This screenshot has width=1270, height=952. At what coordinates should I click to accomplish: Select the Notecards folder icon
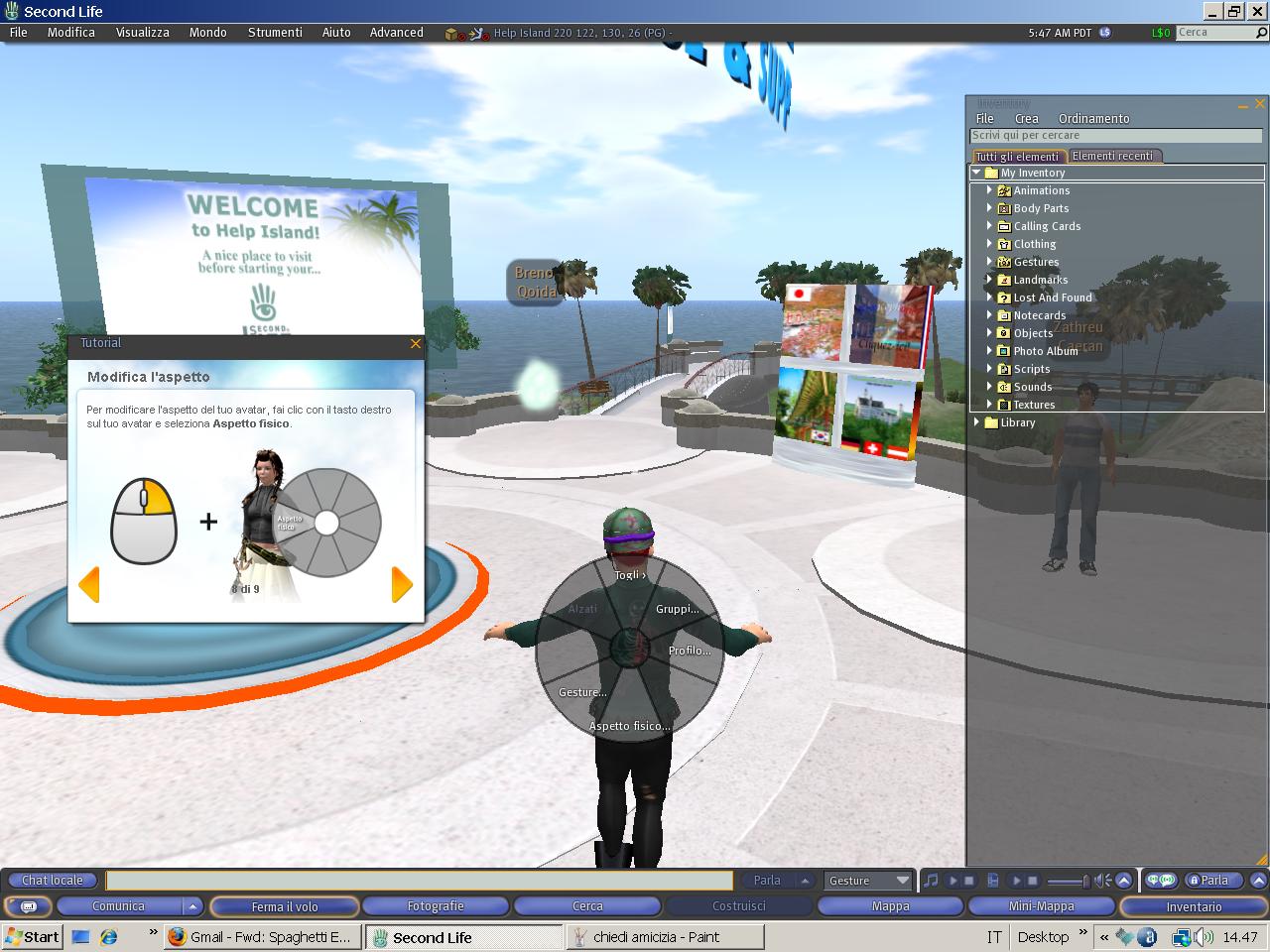tap(1004, 315)
